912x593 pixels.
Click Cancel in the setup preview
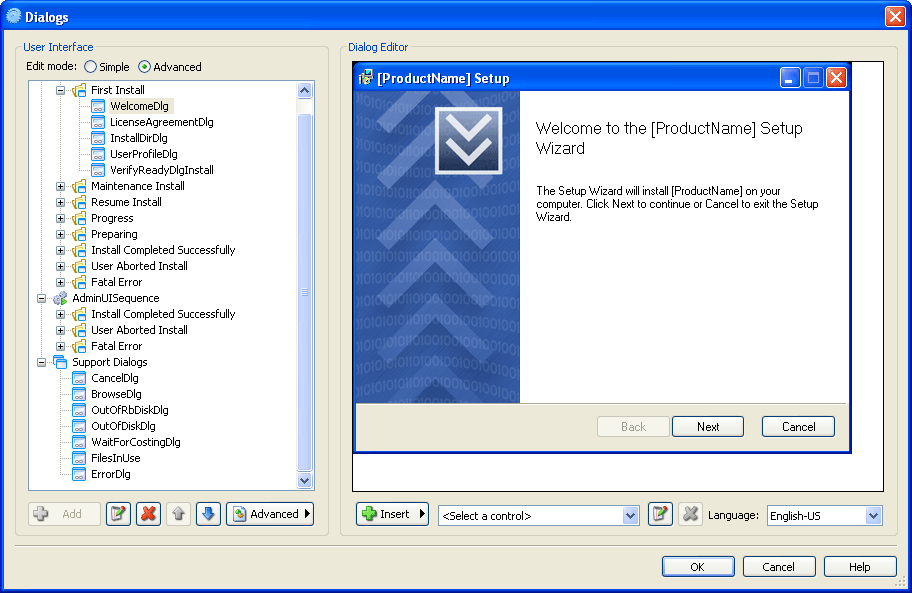(799, 427)
